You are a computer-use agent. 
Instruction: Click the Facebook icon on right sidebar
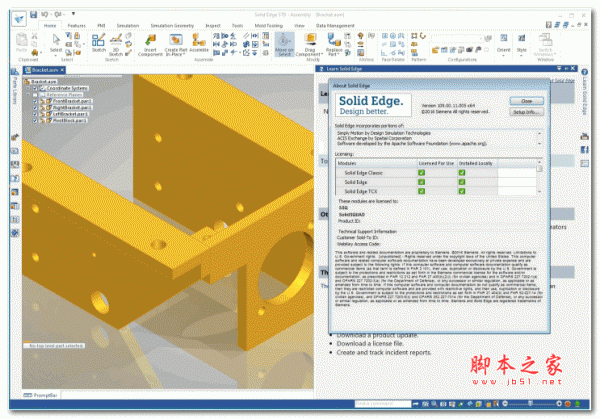584,150
